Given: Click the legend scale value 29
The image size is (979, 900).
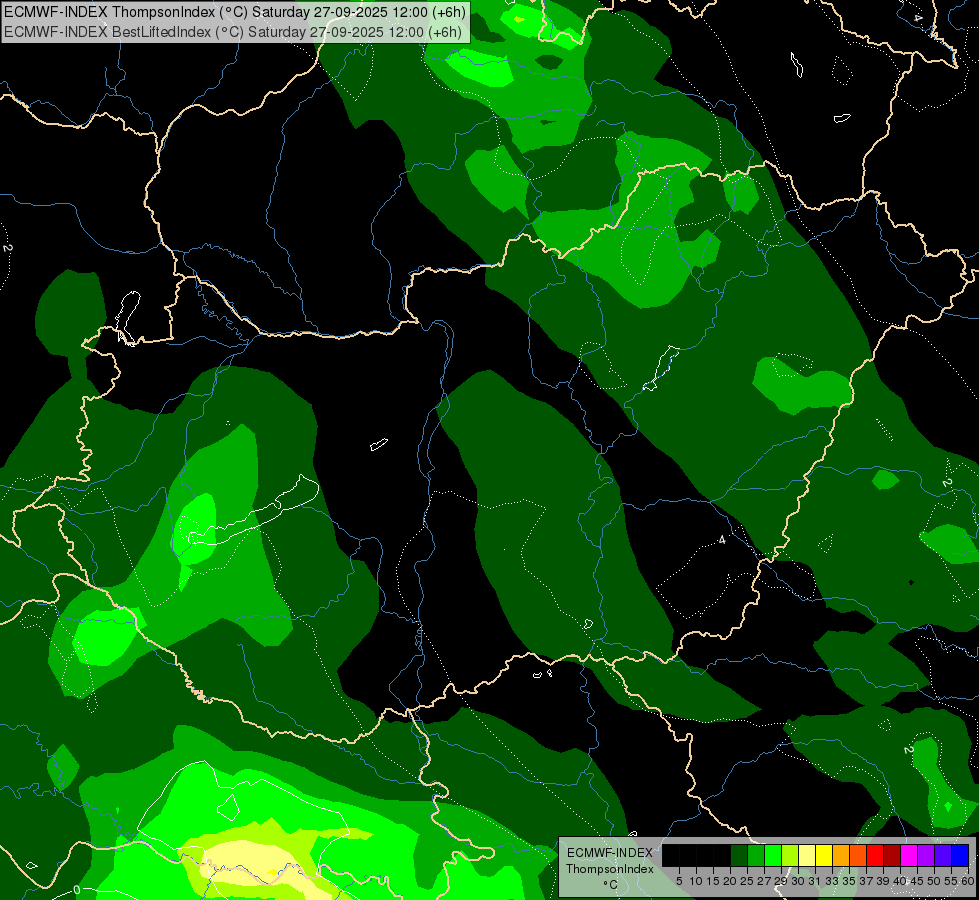Looking at the screenshot, I should [781, 881].
